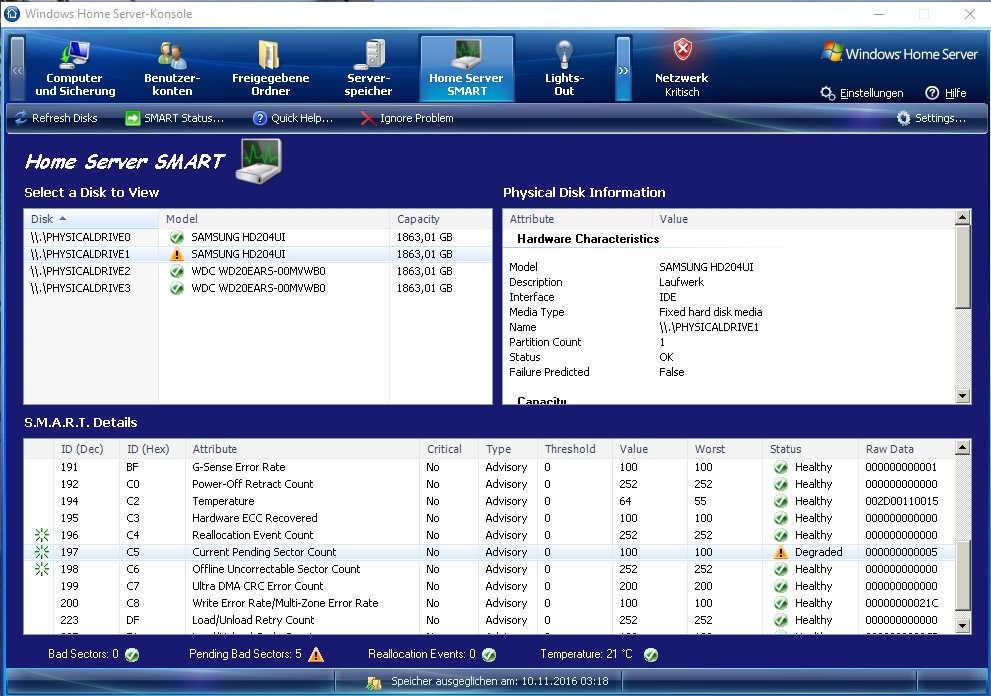Open Lights-Out lightbulb icon
The image size is (991, 696).
564,55
